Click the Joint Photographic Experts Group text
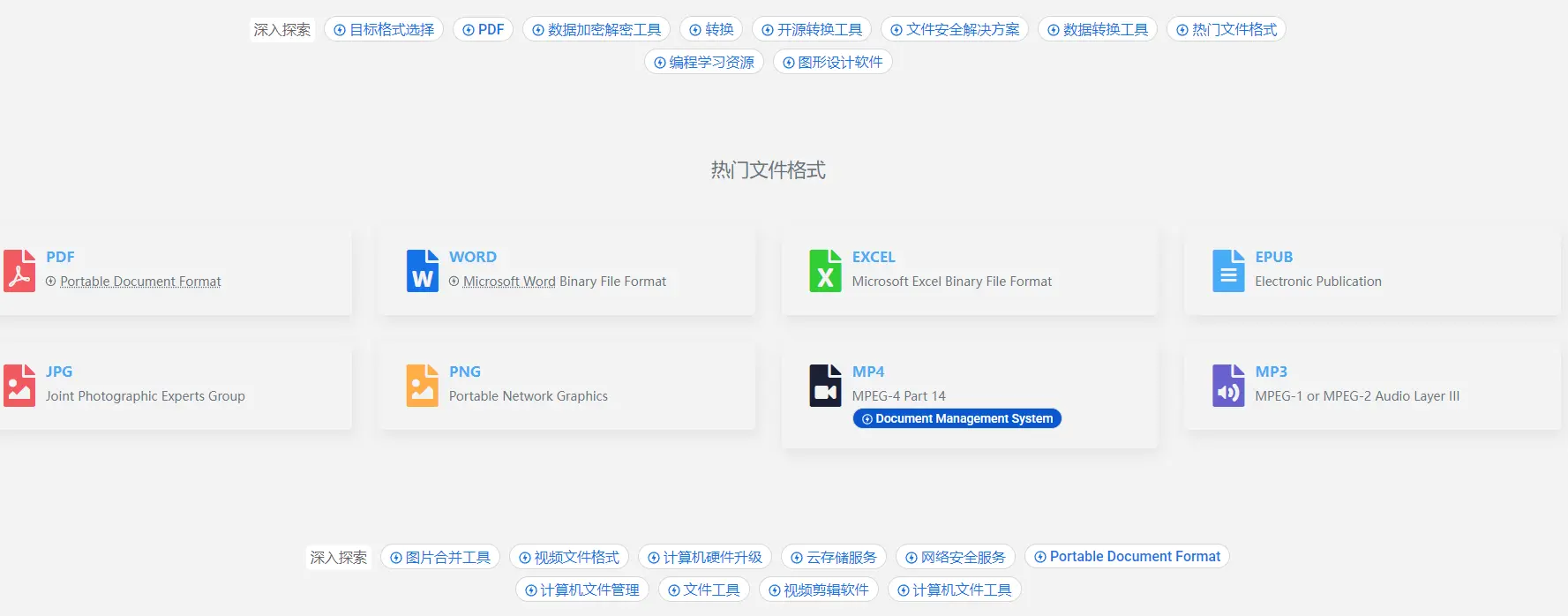This screenshot has height=616, width=1568. pyautogui.click(x=146, y=396)
